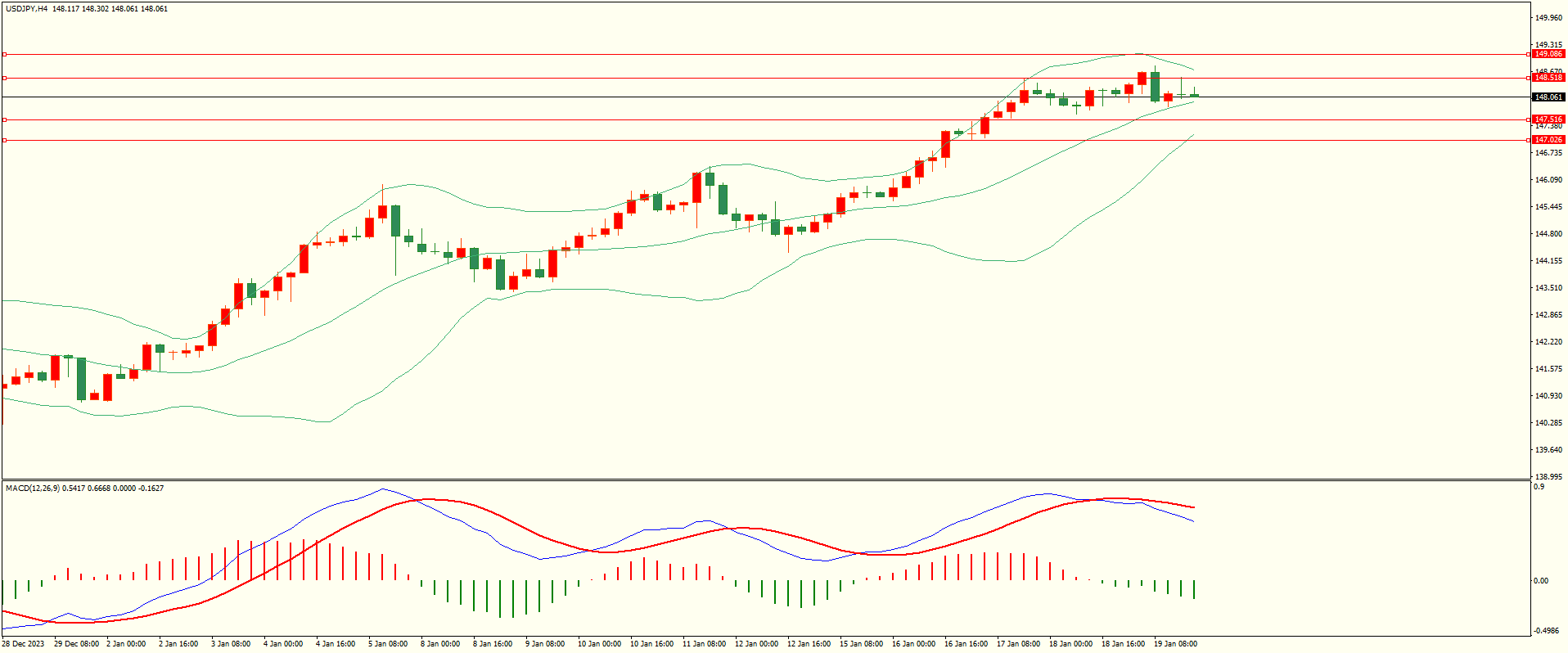Click the 149.960 price axis label
Image resolution: width=1568 pixels, height=653 pixels.
pyautogui.click(x=1548, y=17)
